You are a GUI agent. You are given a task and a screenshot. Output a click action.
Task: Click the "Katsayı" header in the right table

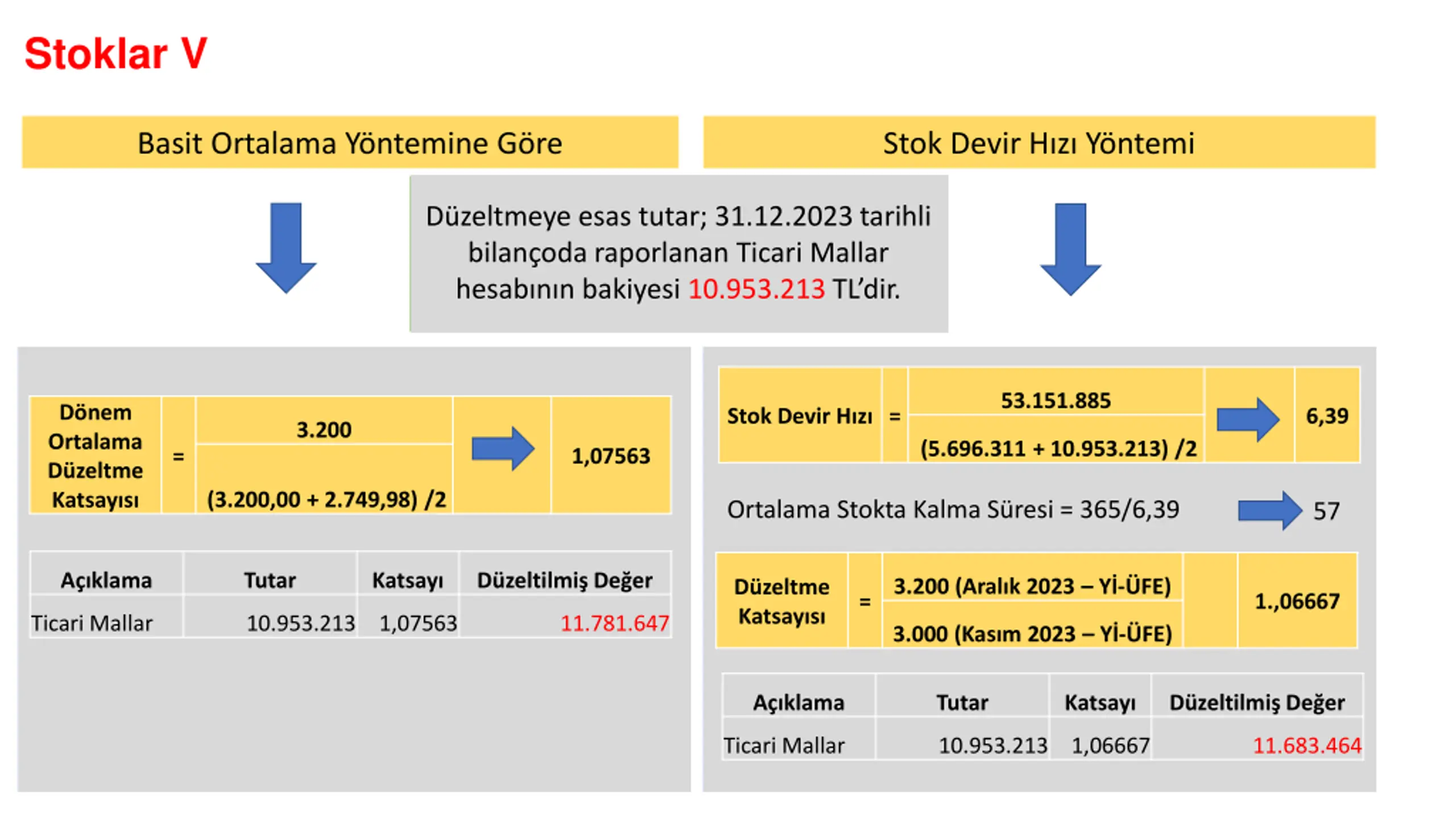coord(1100,702)
